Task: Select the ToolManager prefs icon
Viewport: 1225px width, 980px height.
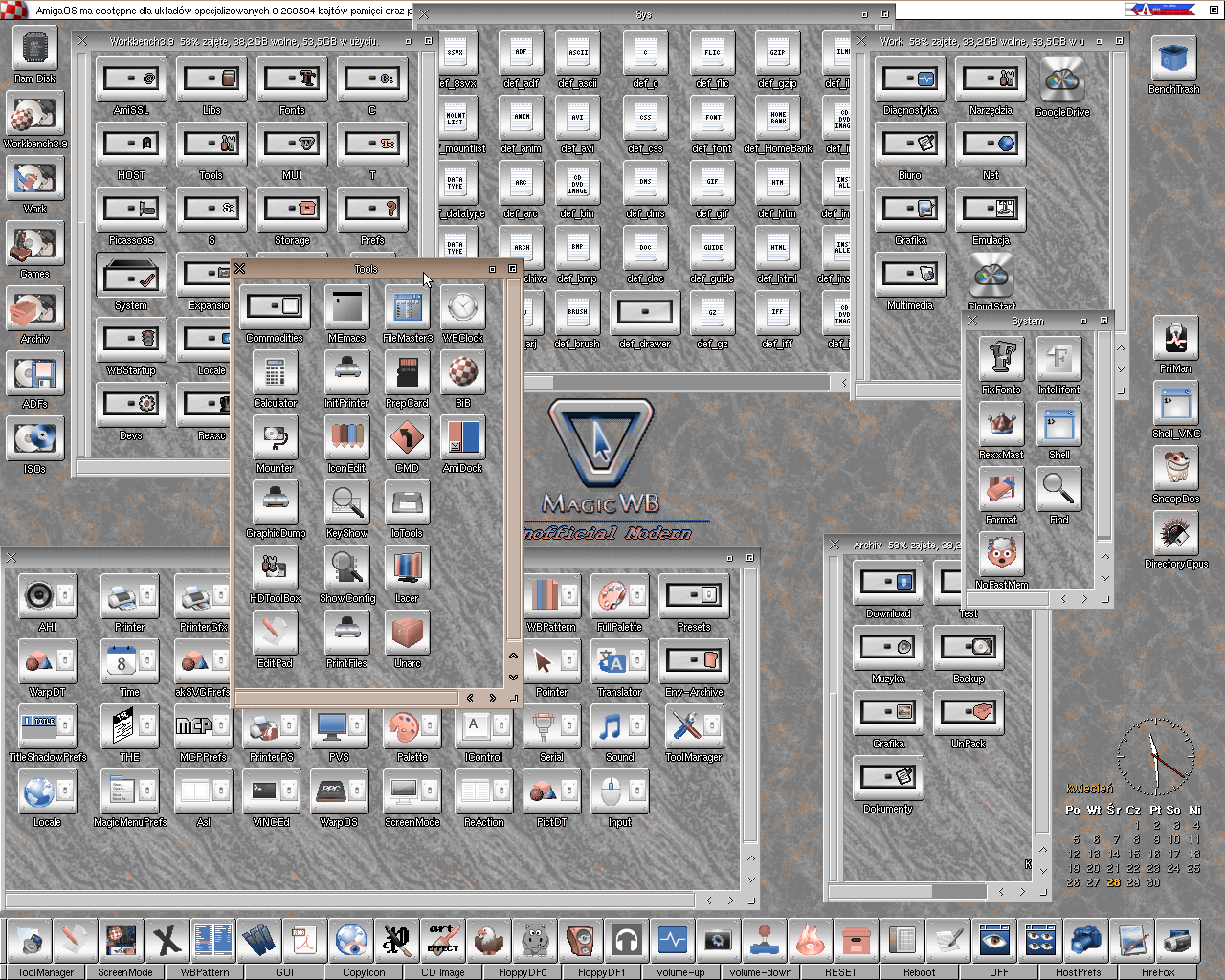Action: click(694, 726)
